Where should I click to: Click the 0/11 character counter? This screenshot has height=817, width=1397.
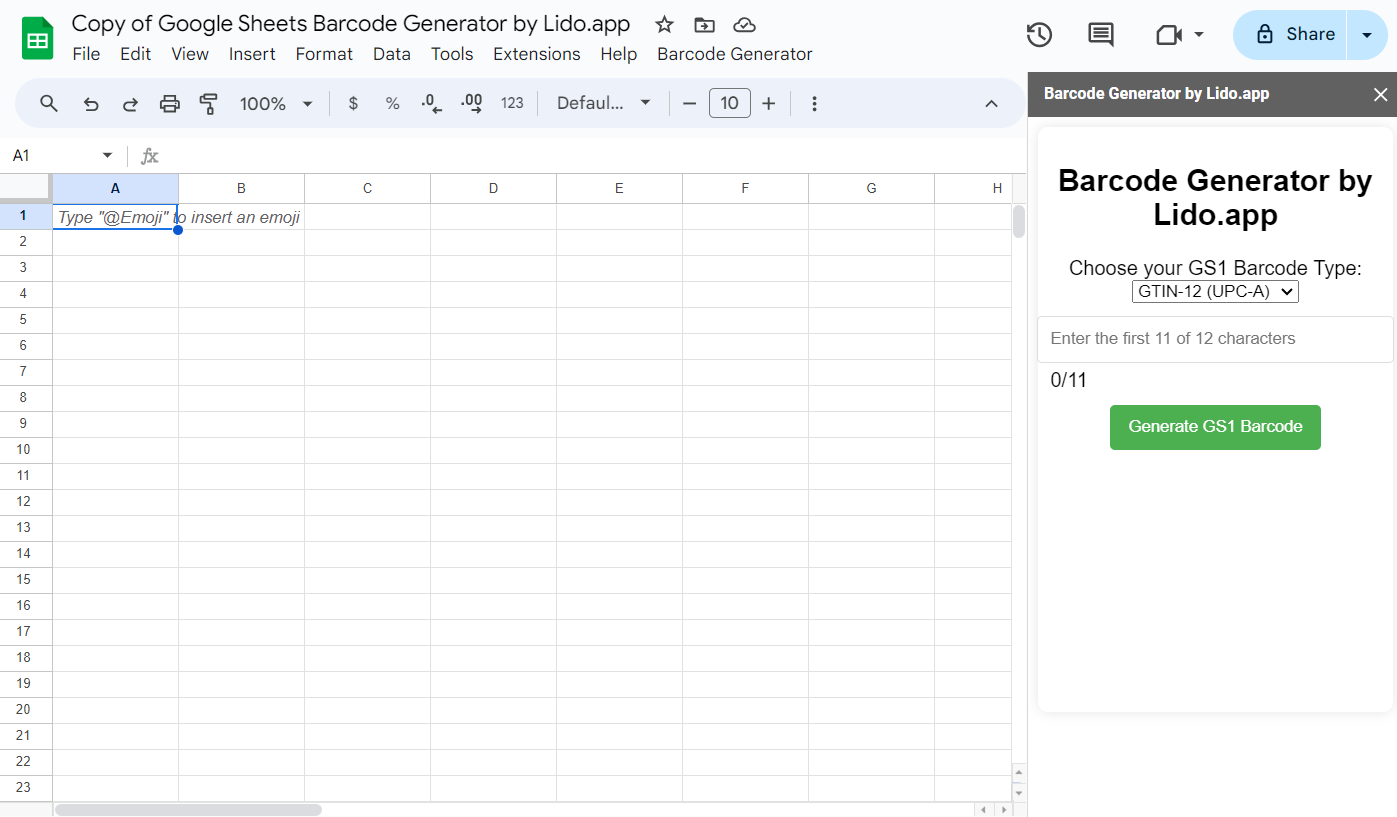click(1068, 380)
